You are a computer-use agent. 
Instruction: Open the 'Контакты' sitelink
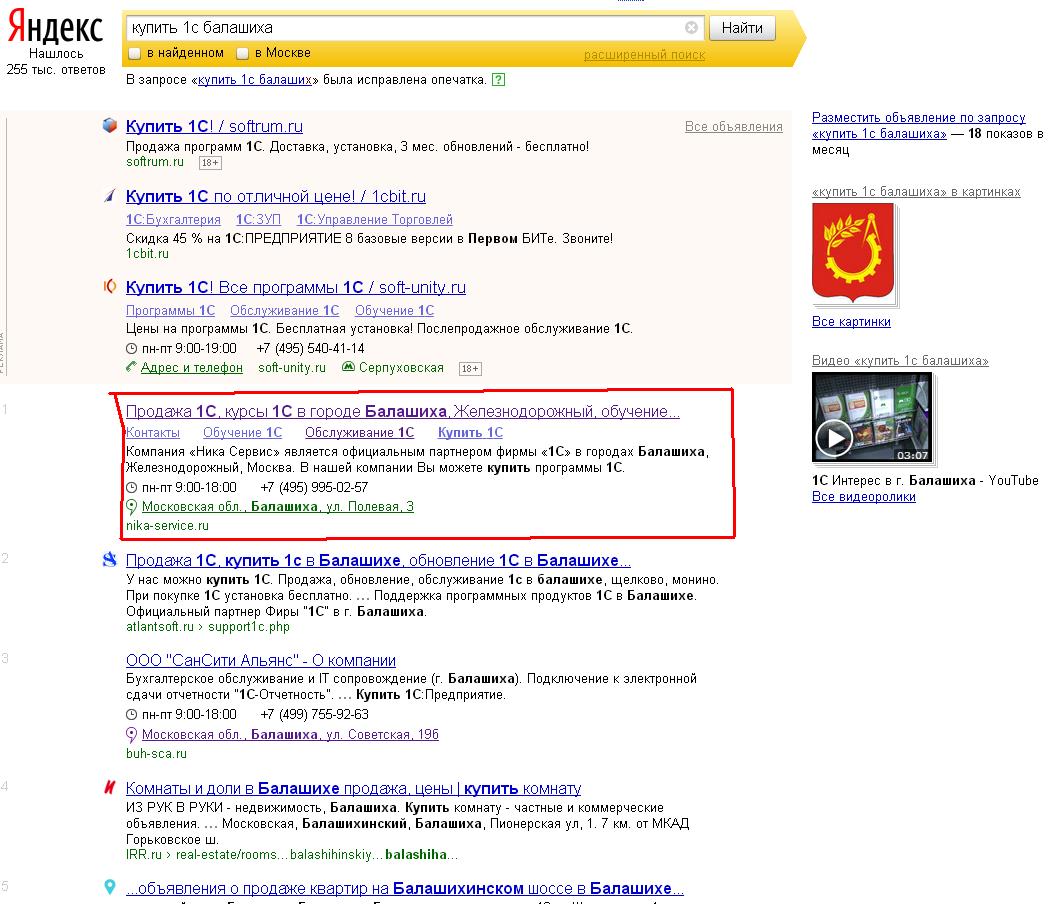(x=153, y=432)
